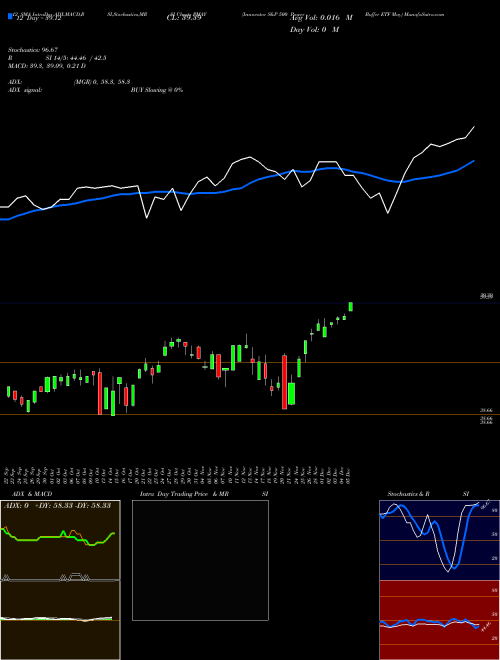The height and width of the screenshot is (660, 500).
Task: Click the MACD lower chart panel
Action: point(60,620)
